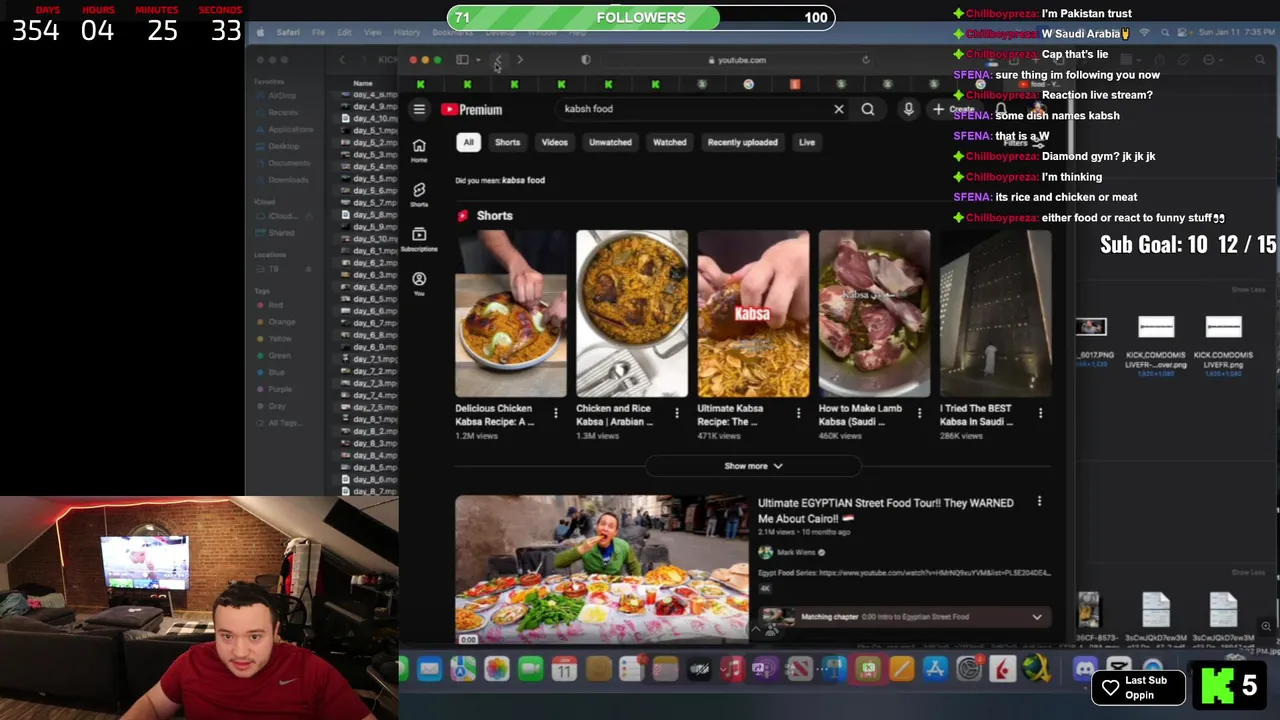Click the Create button on YouTube

pyautogui.click(x=954, y=109)
